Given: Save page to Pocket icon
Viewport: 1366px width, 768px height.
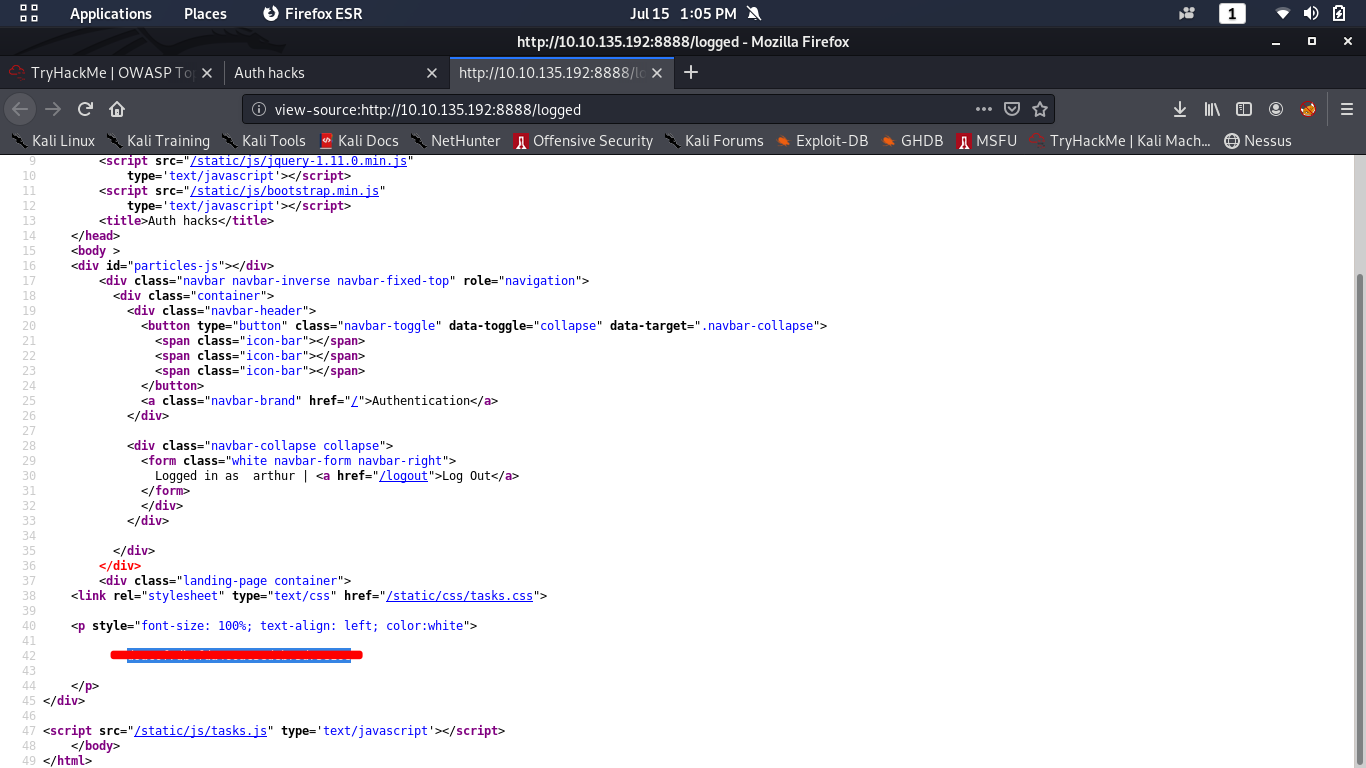Looking at the screenshot, I should [x=1012, y=109].
